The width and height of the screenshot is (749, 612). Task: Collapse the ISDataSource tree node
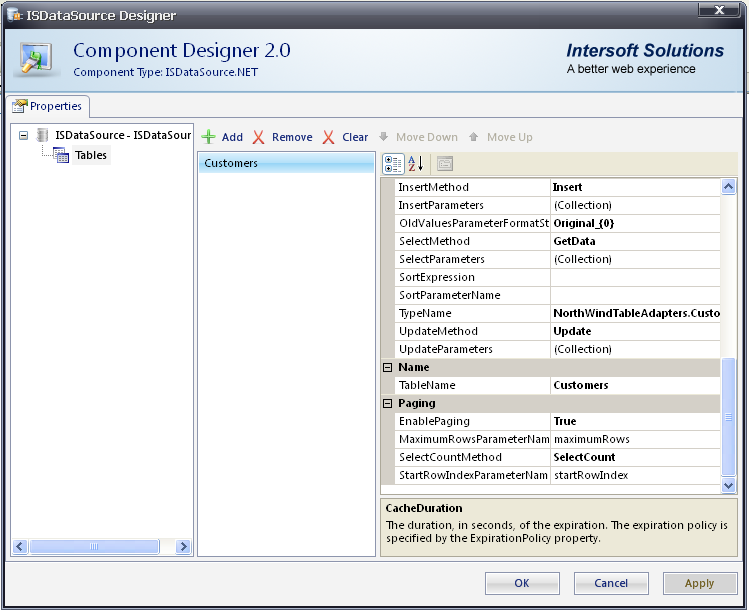(23, 135)
